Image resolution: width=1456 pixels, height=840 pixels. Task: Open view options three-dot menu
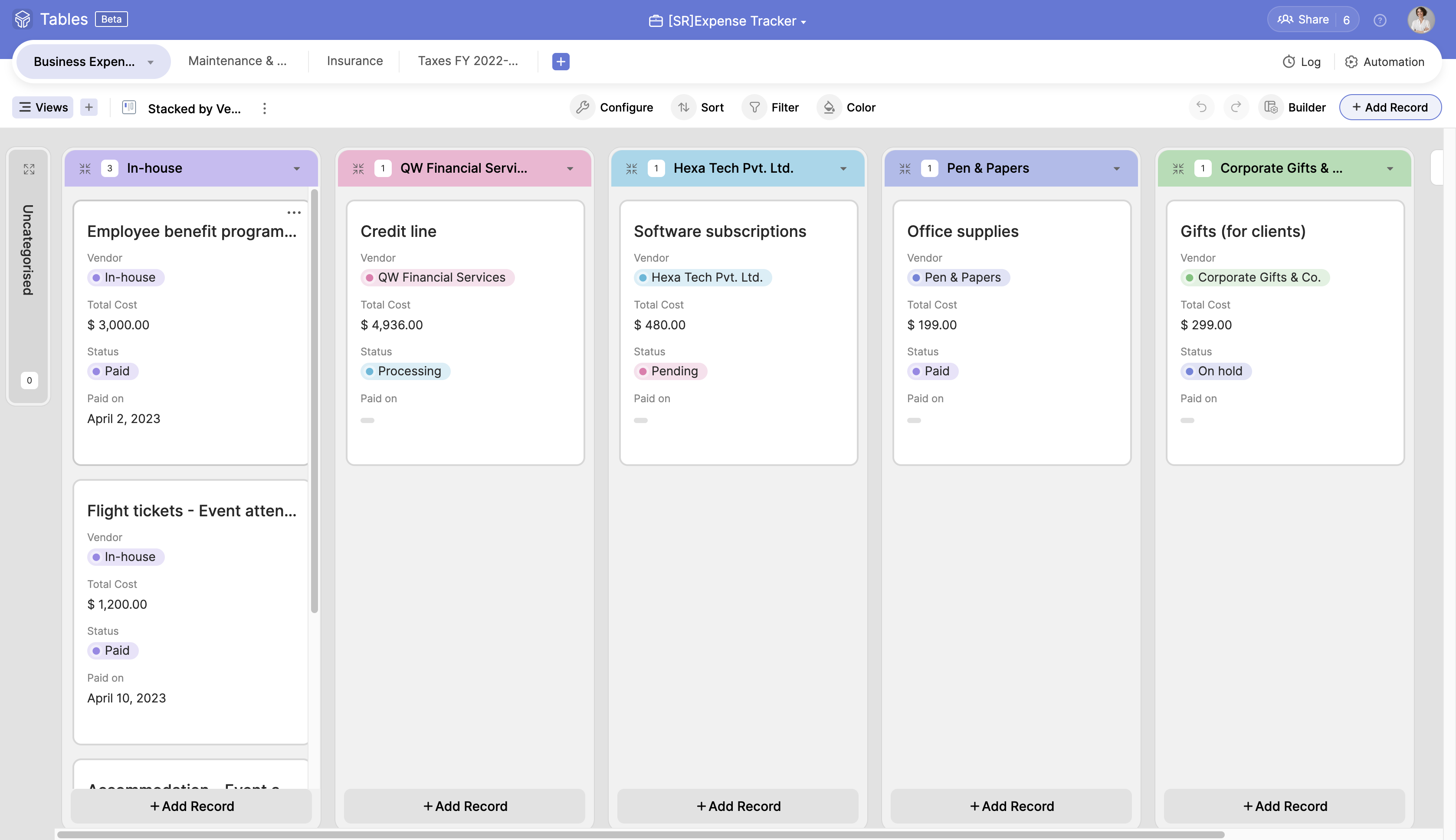[x=264, y=108]
